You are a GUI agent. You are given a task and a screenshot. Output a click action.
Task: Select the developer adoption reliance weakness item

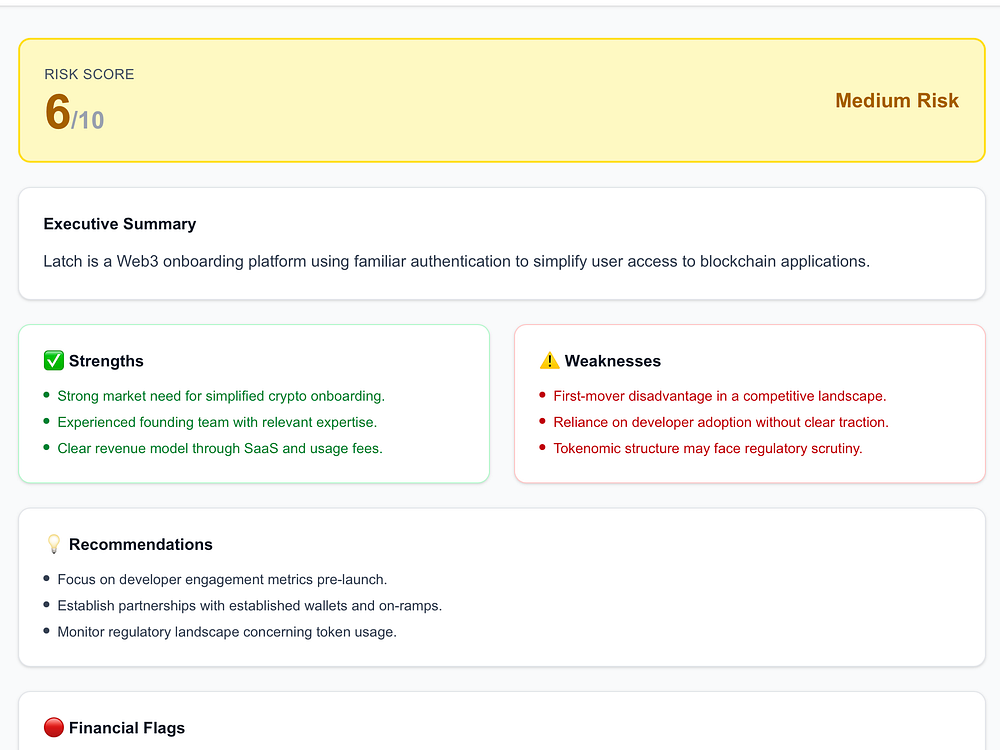(x=721, y=422)
